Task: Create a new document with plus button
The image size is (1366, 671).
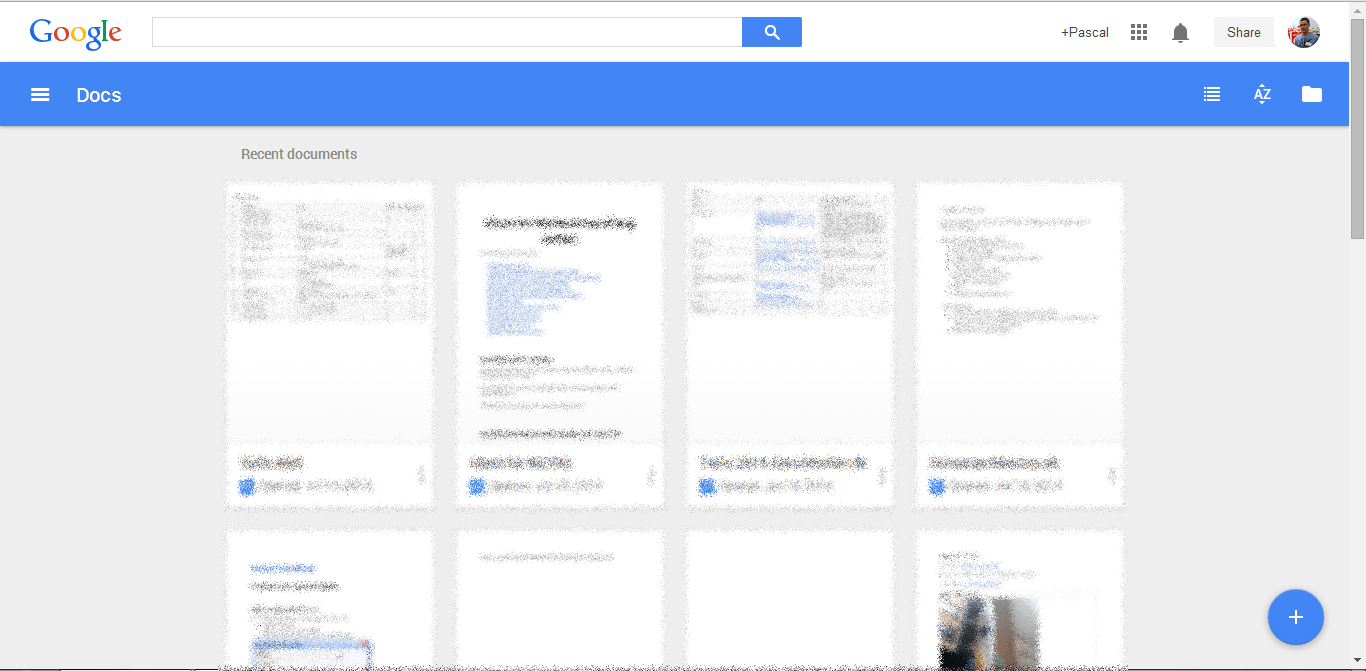Action: 1295,617
